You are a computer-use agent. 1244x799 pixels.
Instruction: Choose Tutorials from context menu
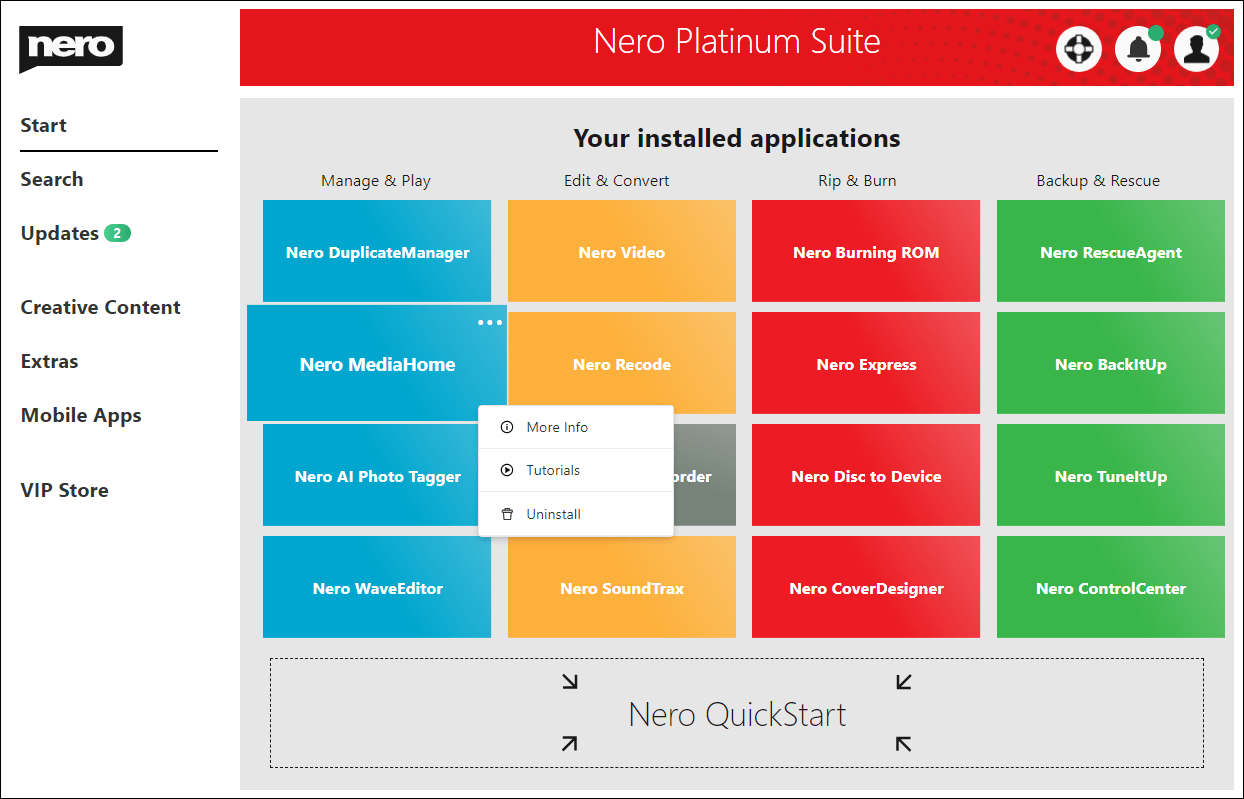[x=576, y=470]
